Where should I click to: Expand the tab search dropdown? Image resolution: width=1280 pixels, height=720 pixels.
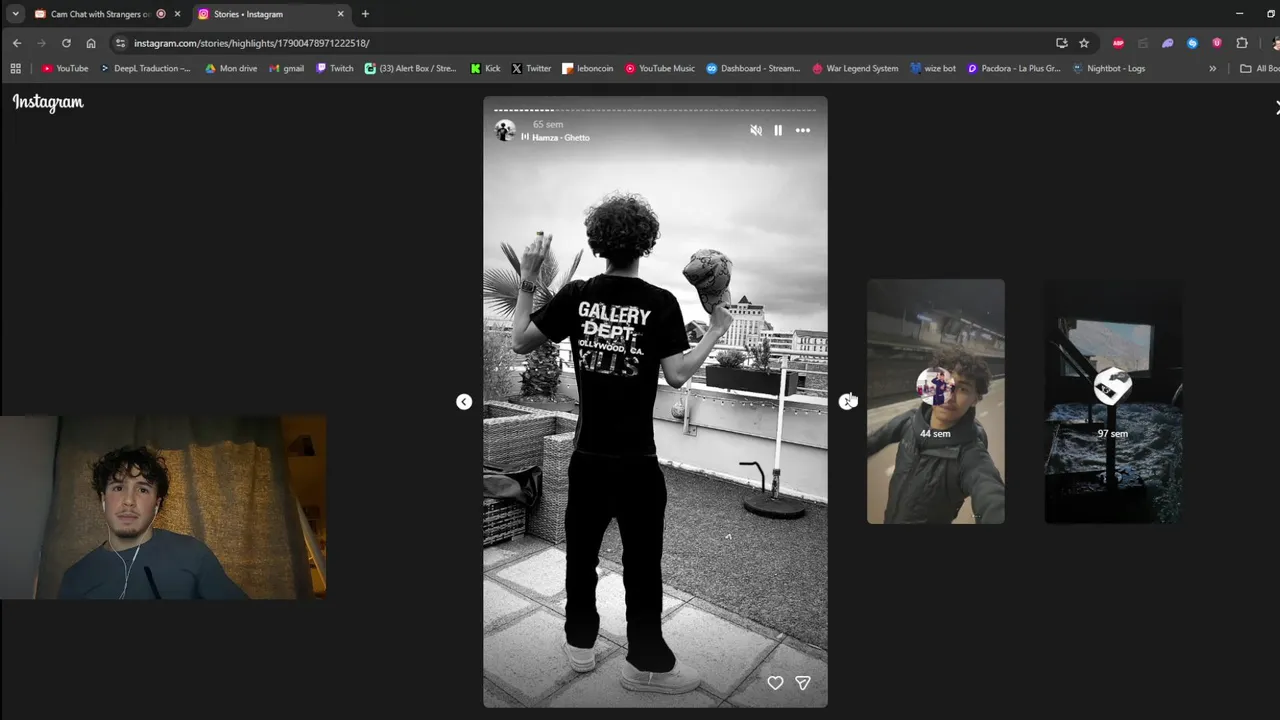pos(15,14)
